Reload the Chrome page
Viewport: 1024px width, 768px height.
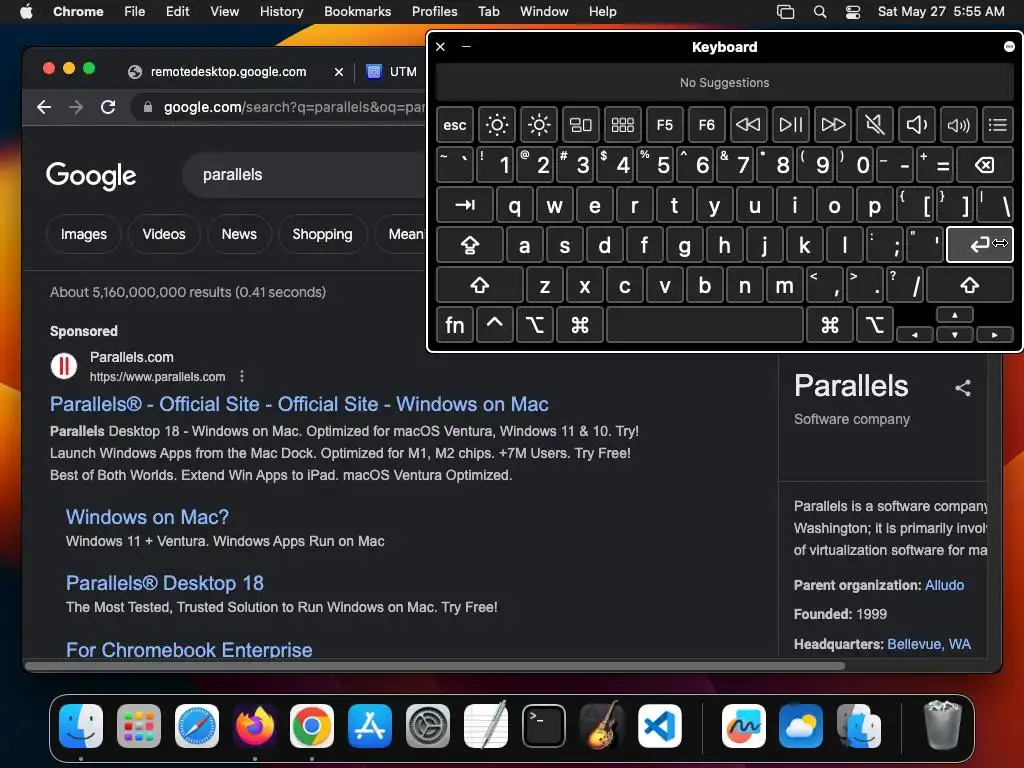(108, 107)
